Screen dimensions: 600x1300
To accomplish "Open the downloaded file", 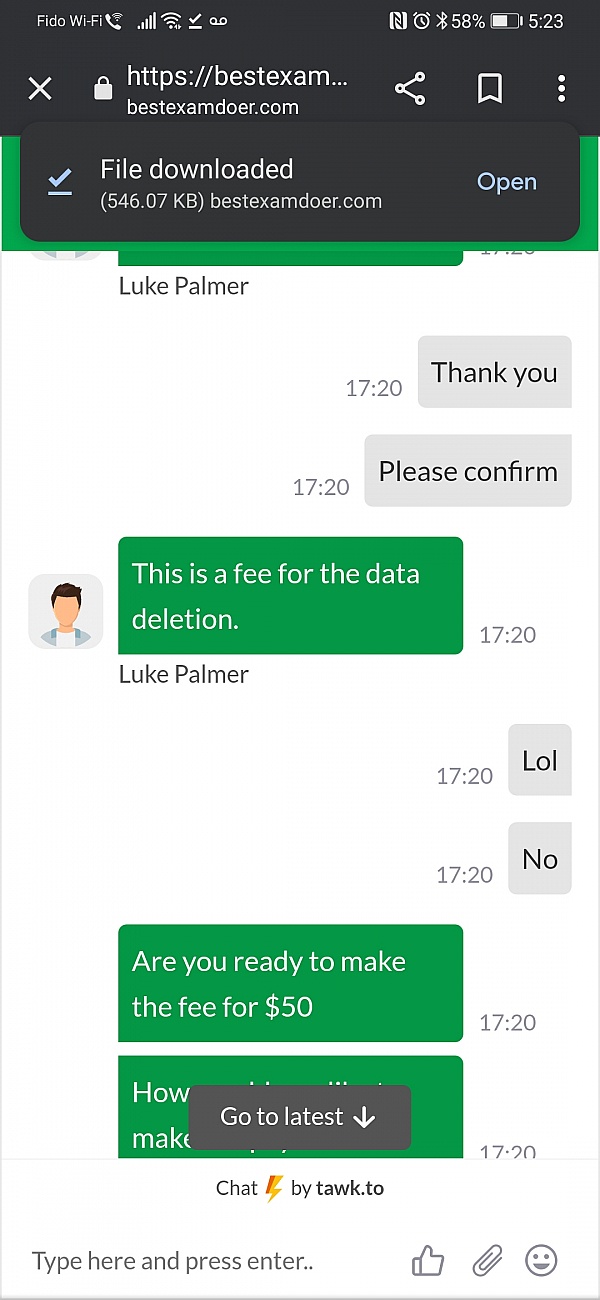I will [506, 182].
